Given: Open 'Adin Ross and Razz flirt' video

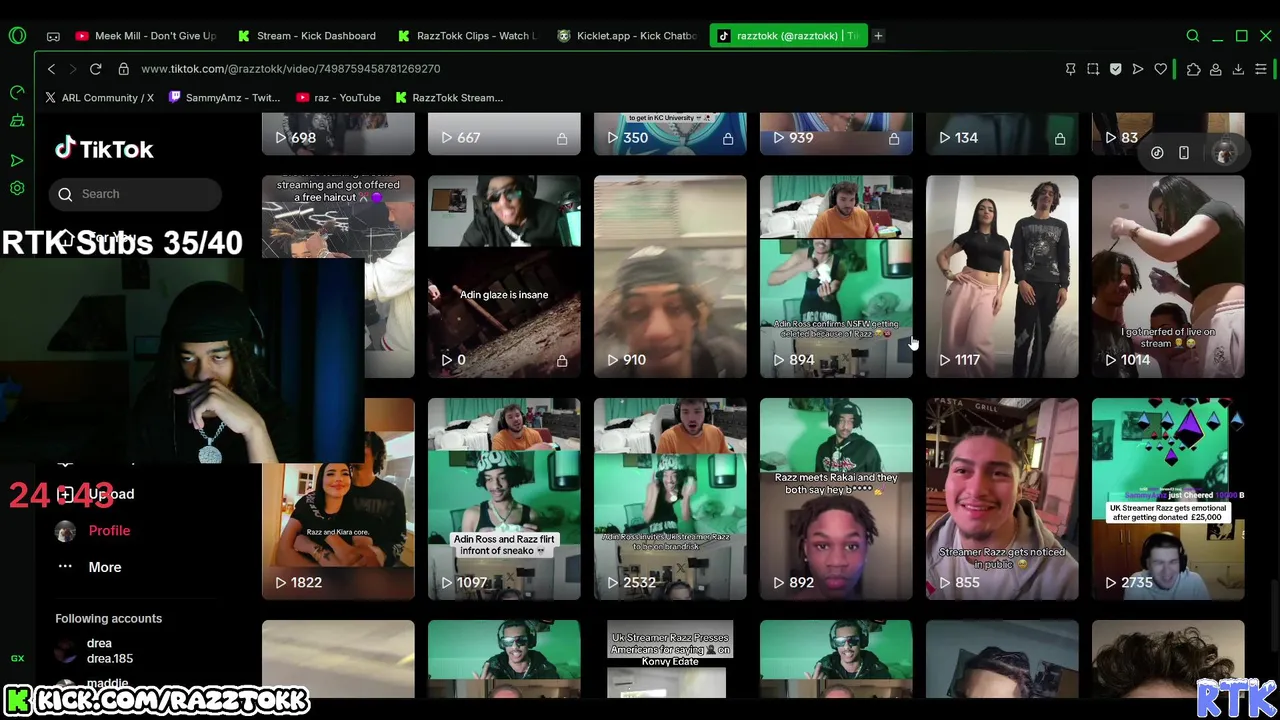Looking at the screenshot, I should click(504, 499).
